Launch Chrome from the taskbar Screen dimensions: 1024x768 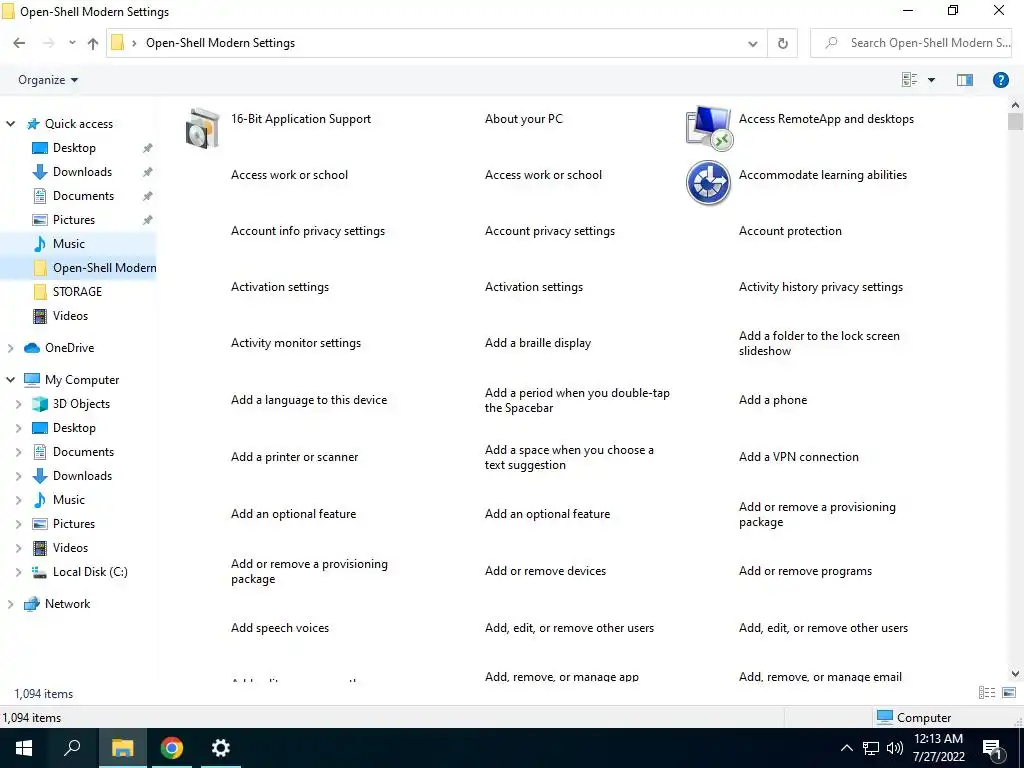coord(172,748)
